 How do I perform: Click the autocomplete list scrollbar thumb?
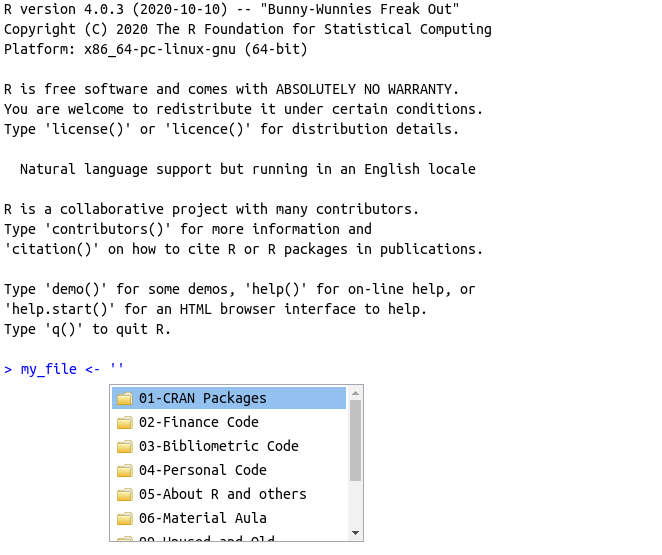[x=355, y=440]
